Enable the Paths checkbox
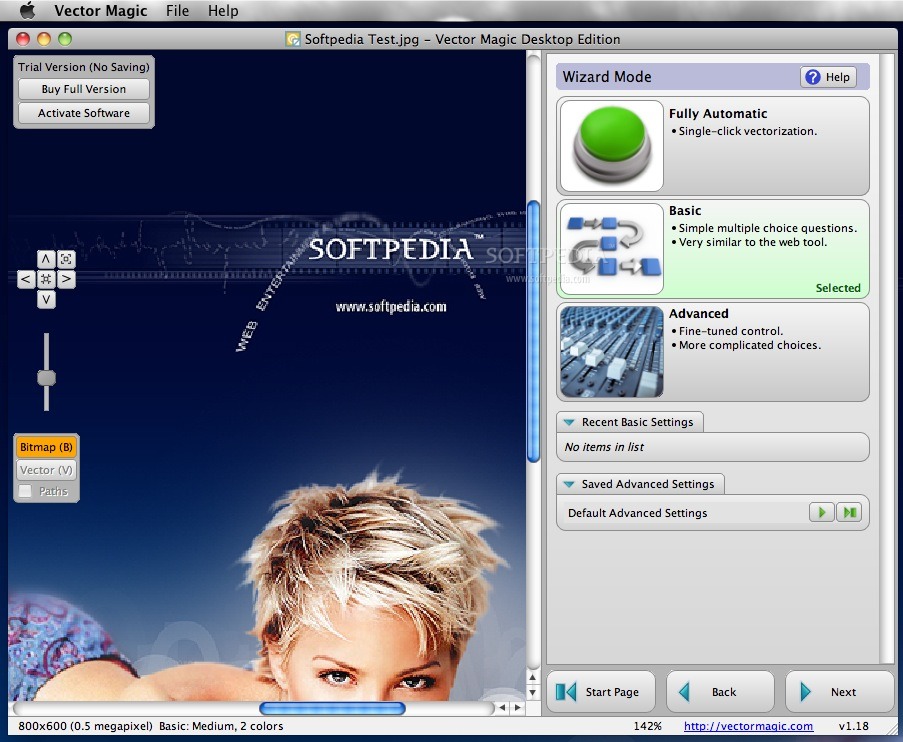Image resolution: width=903 pixels, height=742 pixels. (x=26, y=491)
